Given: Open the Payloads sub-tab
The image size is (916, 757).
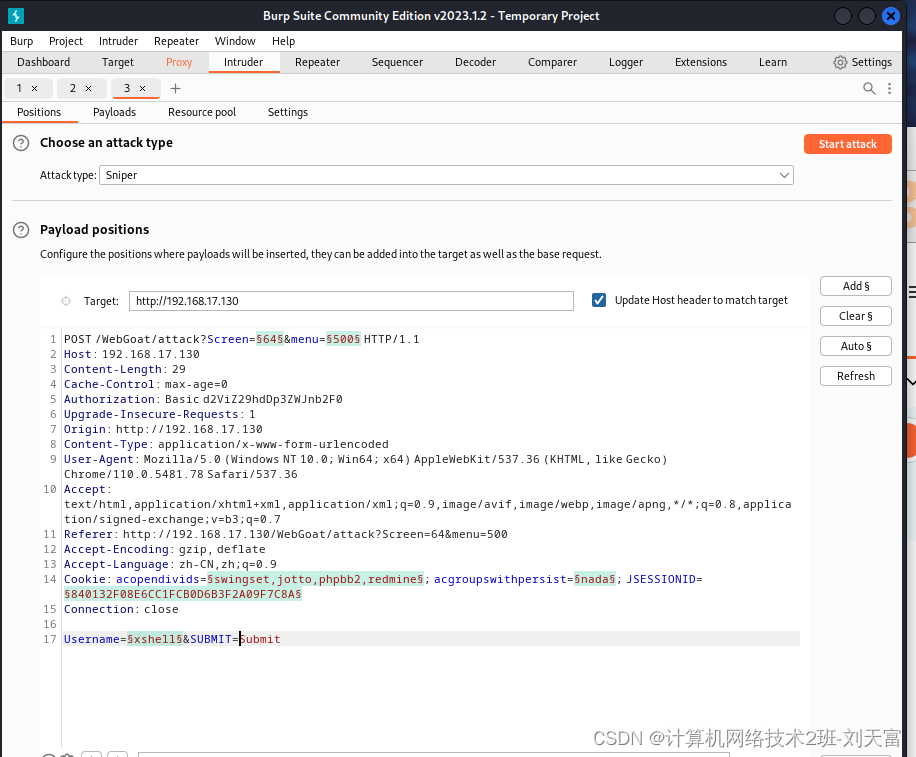Looking at the screenshot, I should (x=114, y=112).
